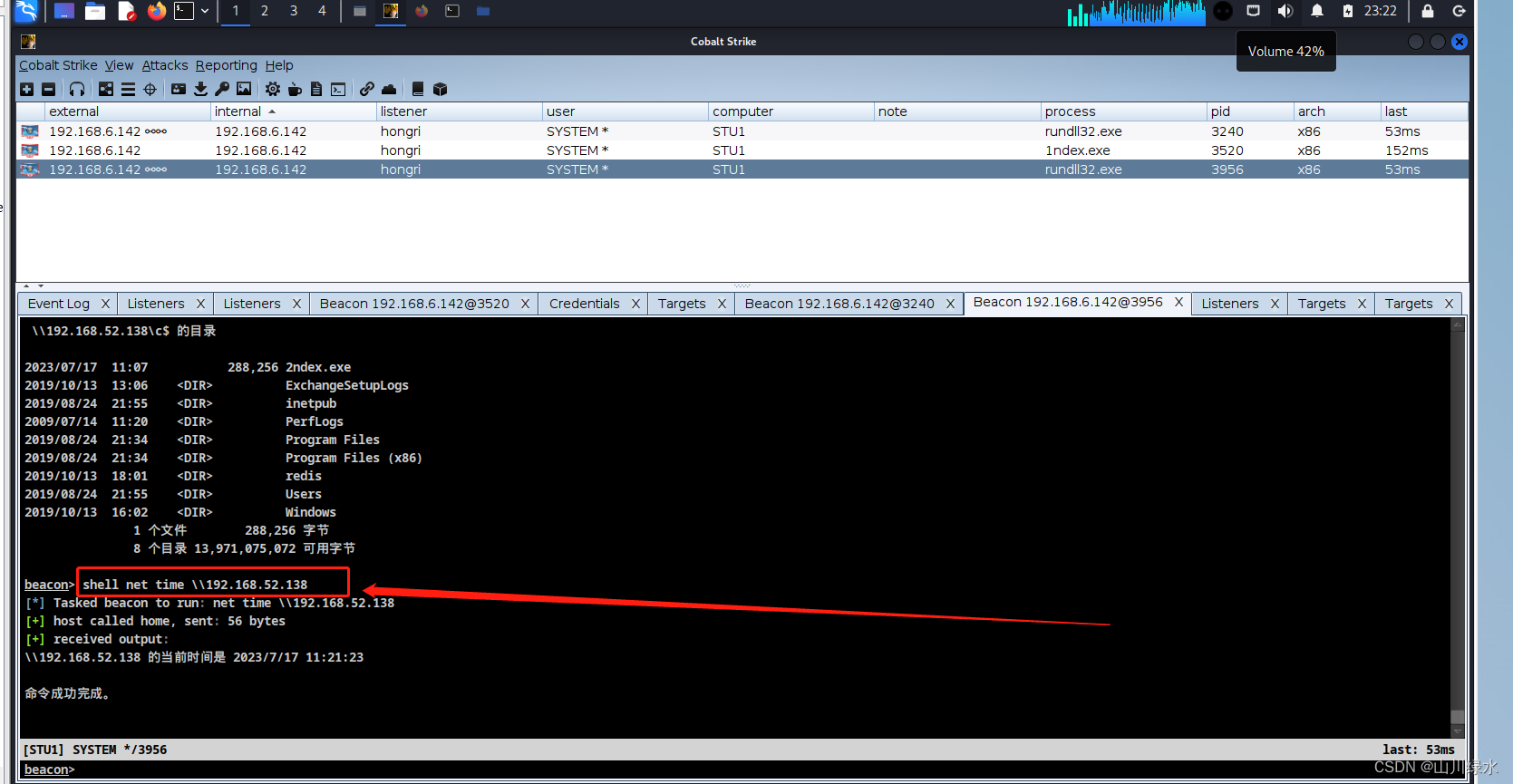Sort sessions by process column header
This screenshot has width=1513, height=784.
tap(1123, 111)
